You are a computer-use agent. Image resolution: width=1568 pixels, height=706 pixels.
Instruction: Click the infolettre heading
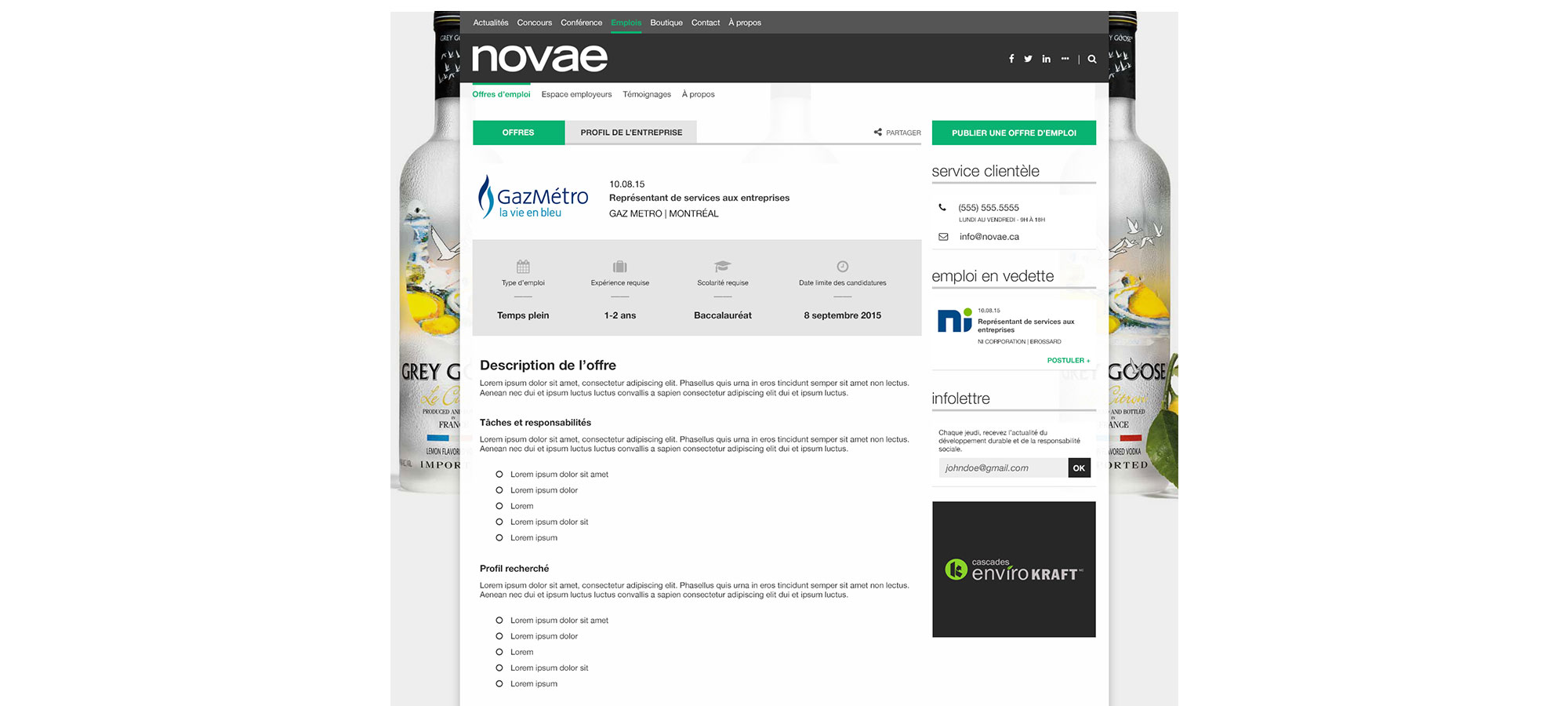click(960, 398)
